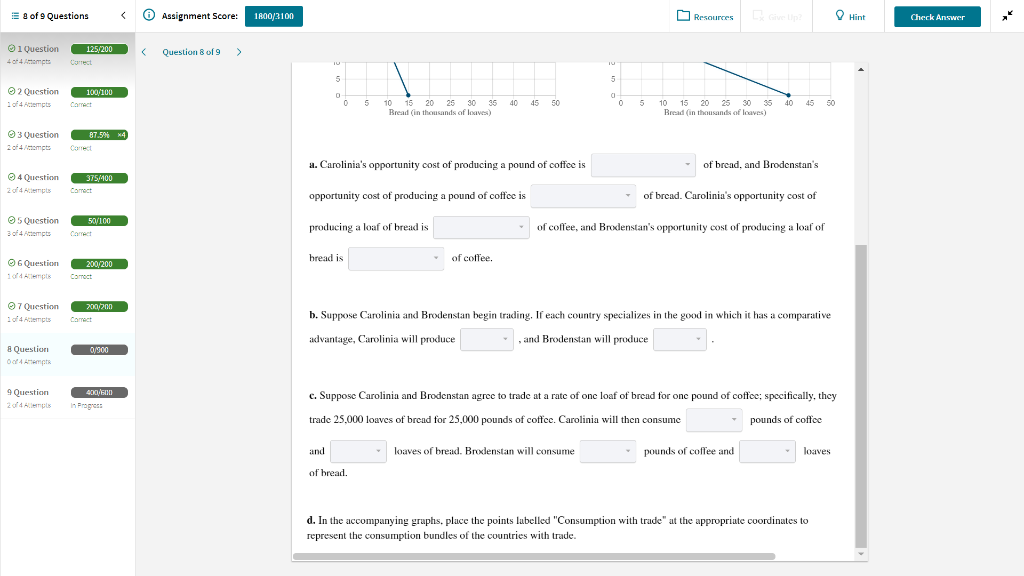Open Carolinia's opportunity cost dropdown in part a

click(643, 164)
